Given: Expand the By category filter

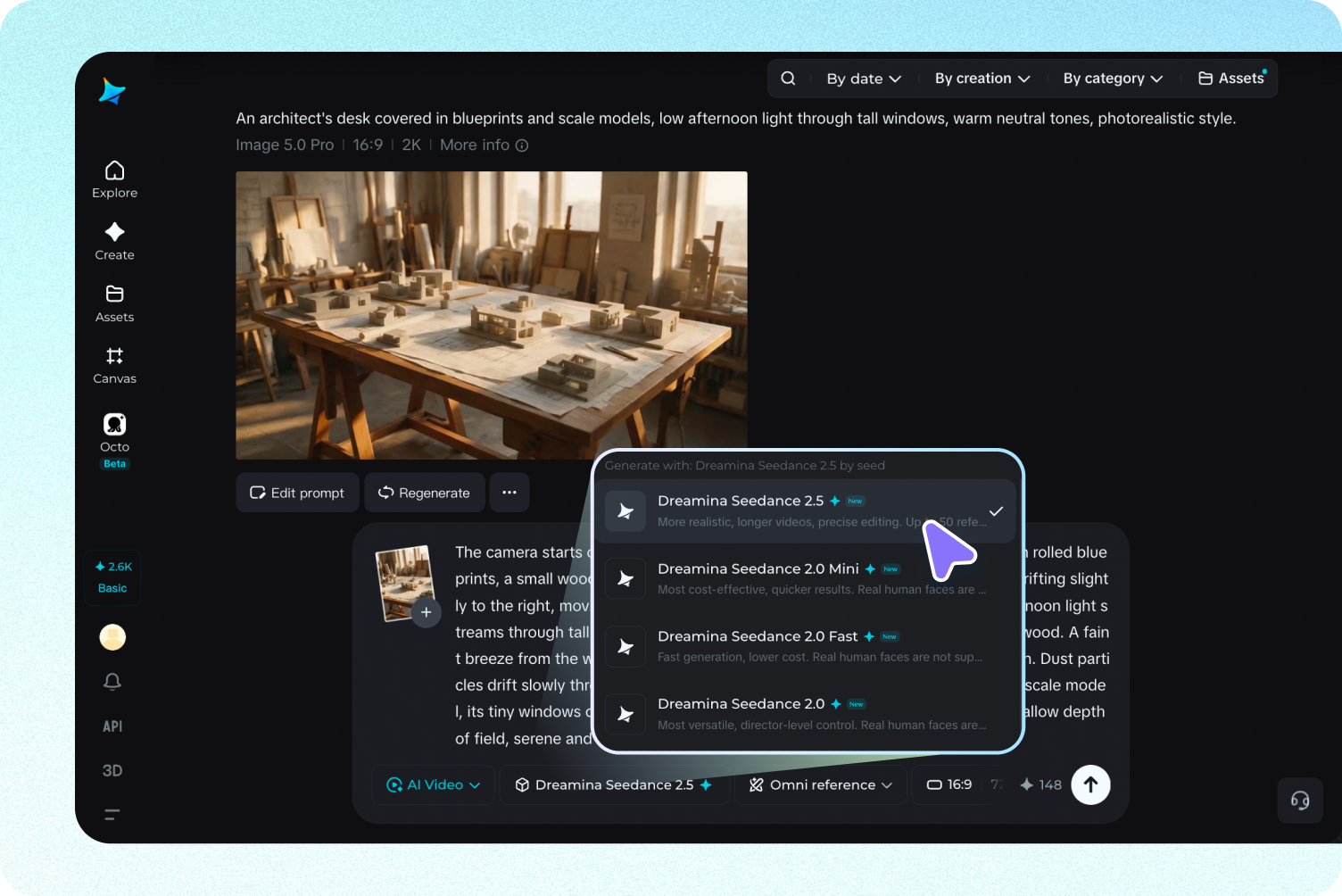Looking at the screenshot, I should tap(1113, 79).
